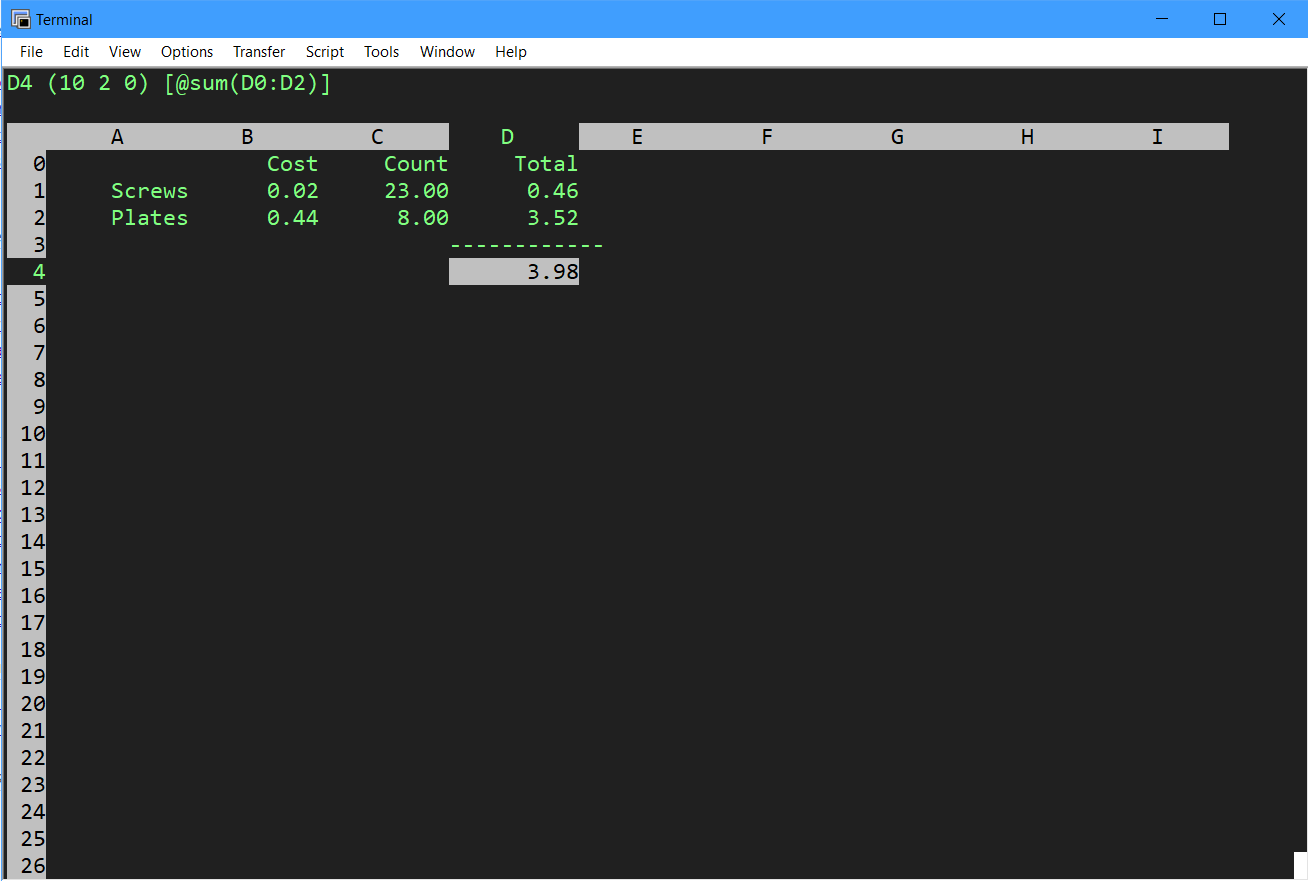The height and width of the screenshot is (881, 1308).
Task: Click the 'Cost' header cell
Action: (292, 164)
